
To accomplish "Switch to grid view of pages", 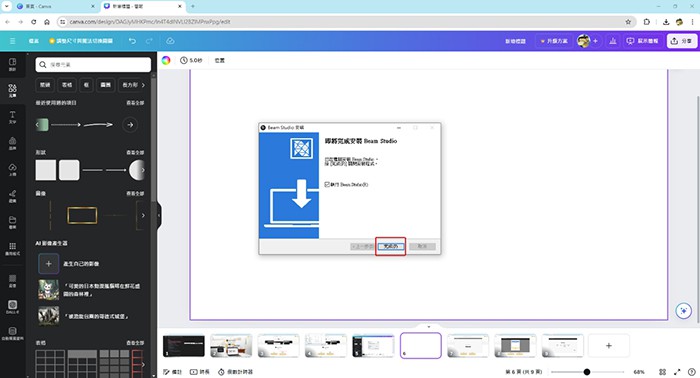I will (x=662, y=372).
